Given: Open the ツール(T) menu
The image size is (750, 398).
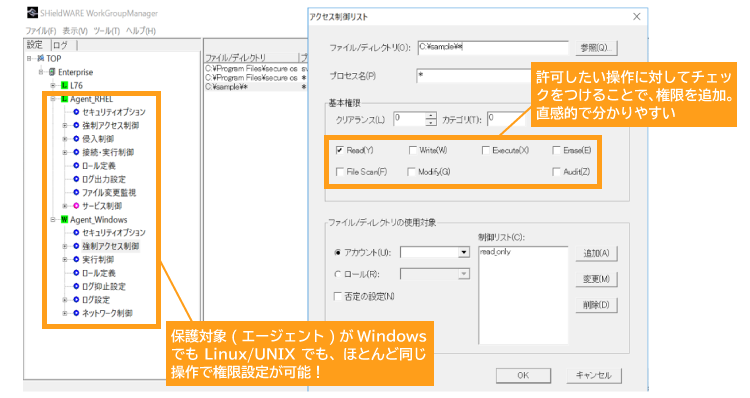Looking at the screenshot, I should click(107, 31).
